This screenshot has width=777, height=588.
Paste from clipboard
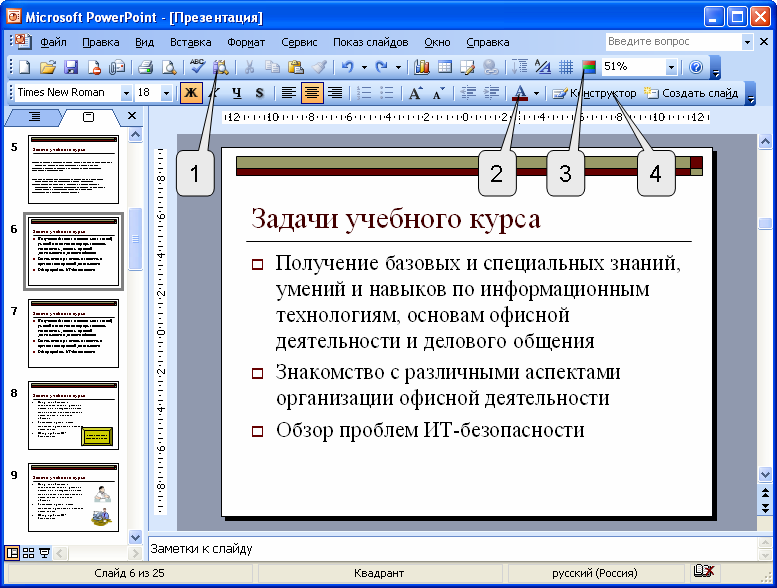pos(295,67)
